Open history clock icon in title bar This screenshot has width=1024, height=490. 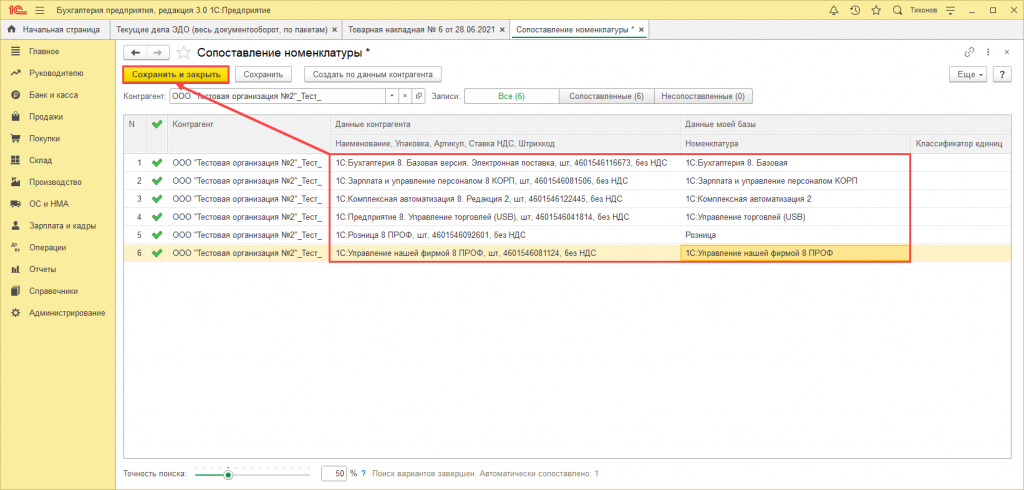tap(855, 10)
